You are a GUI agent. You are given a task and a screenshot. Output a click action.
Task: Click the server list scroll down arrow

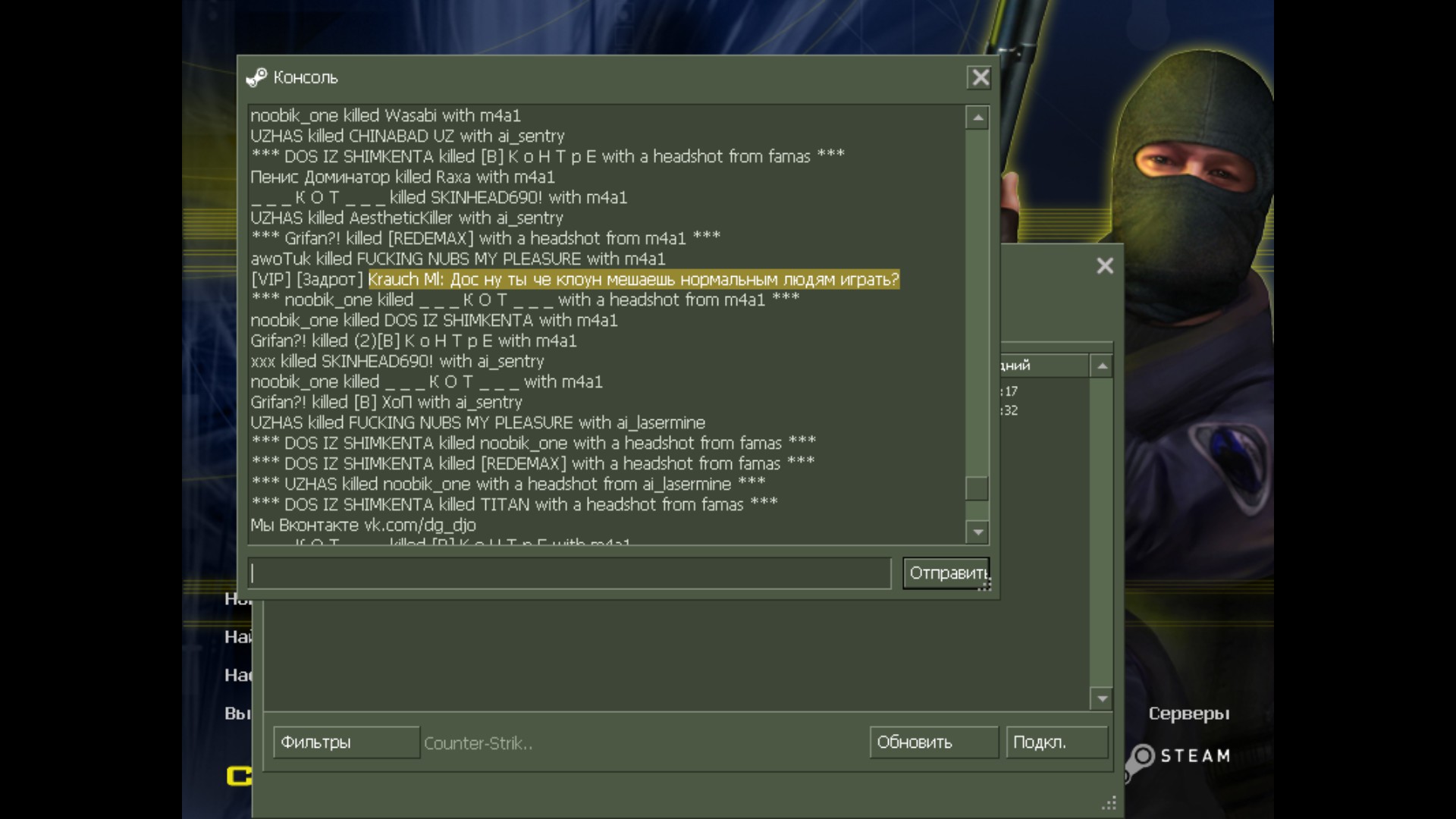1101,698
